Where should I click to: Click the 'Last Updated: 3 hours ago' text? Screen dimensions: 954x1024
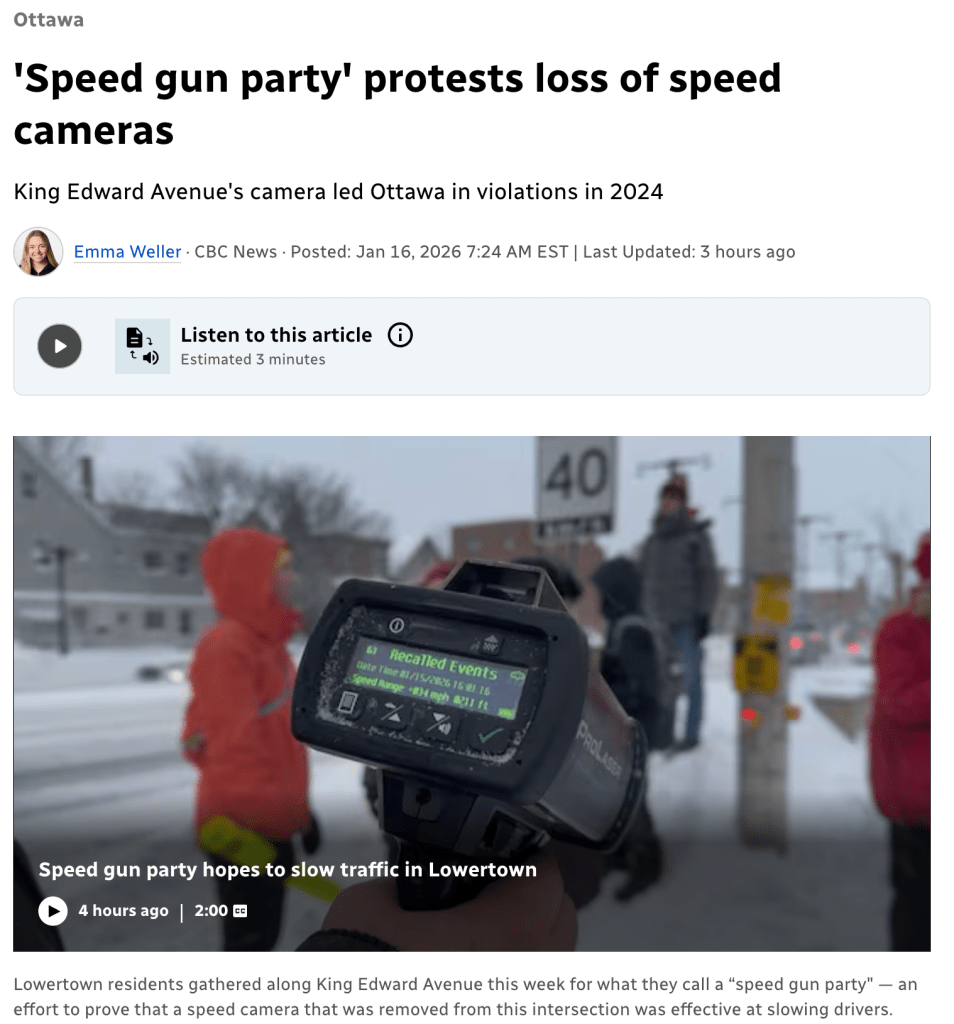(689, 251)
